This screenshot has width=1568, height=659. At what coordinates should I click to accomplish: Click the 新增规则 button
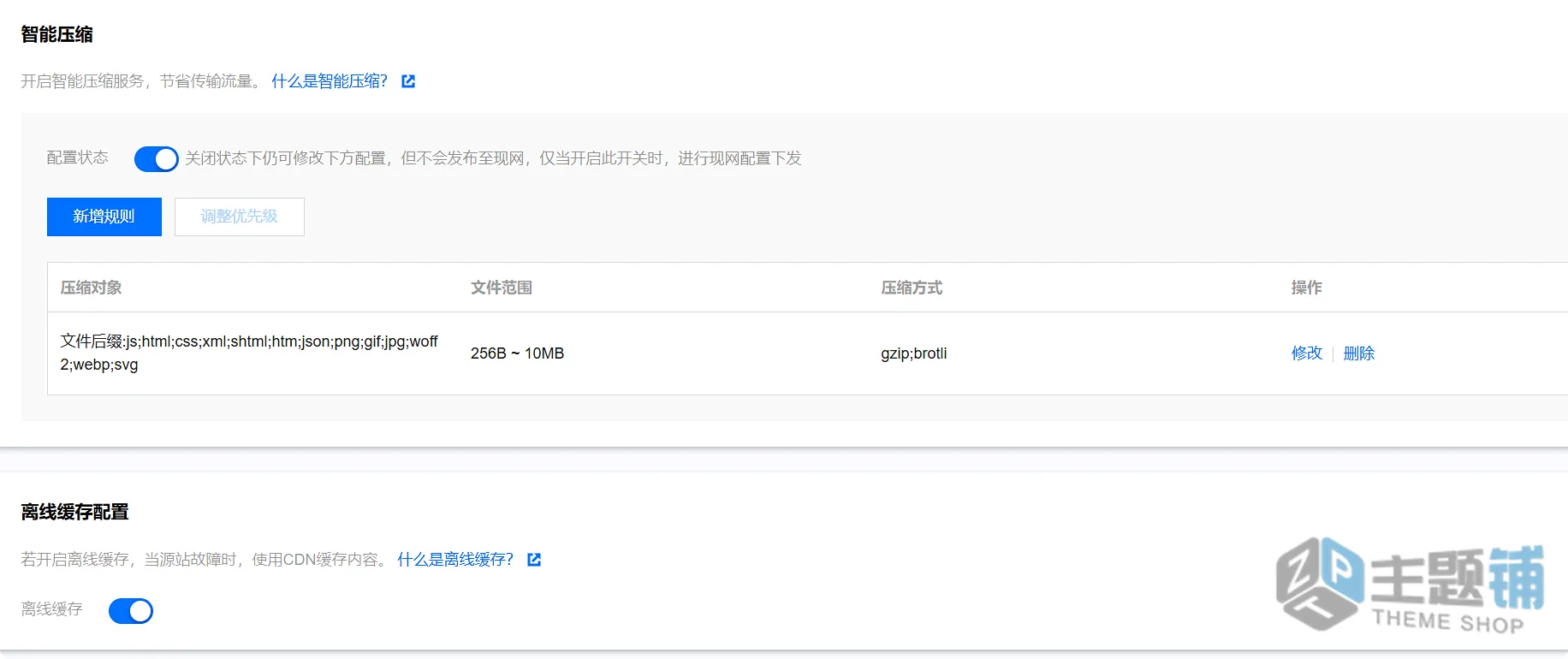point(104,217)
